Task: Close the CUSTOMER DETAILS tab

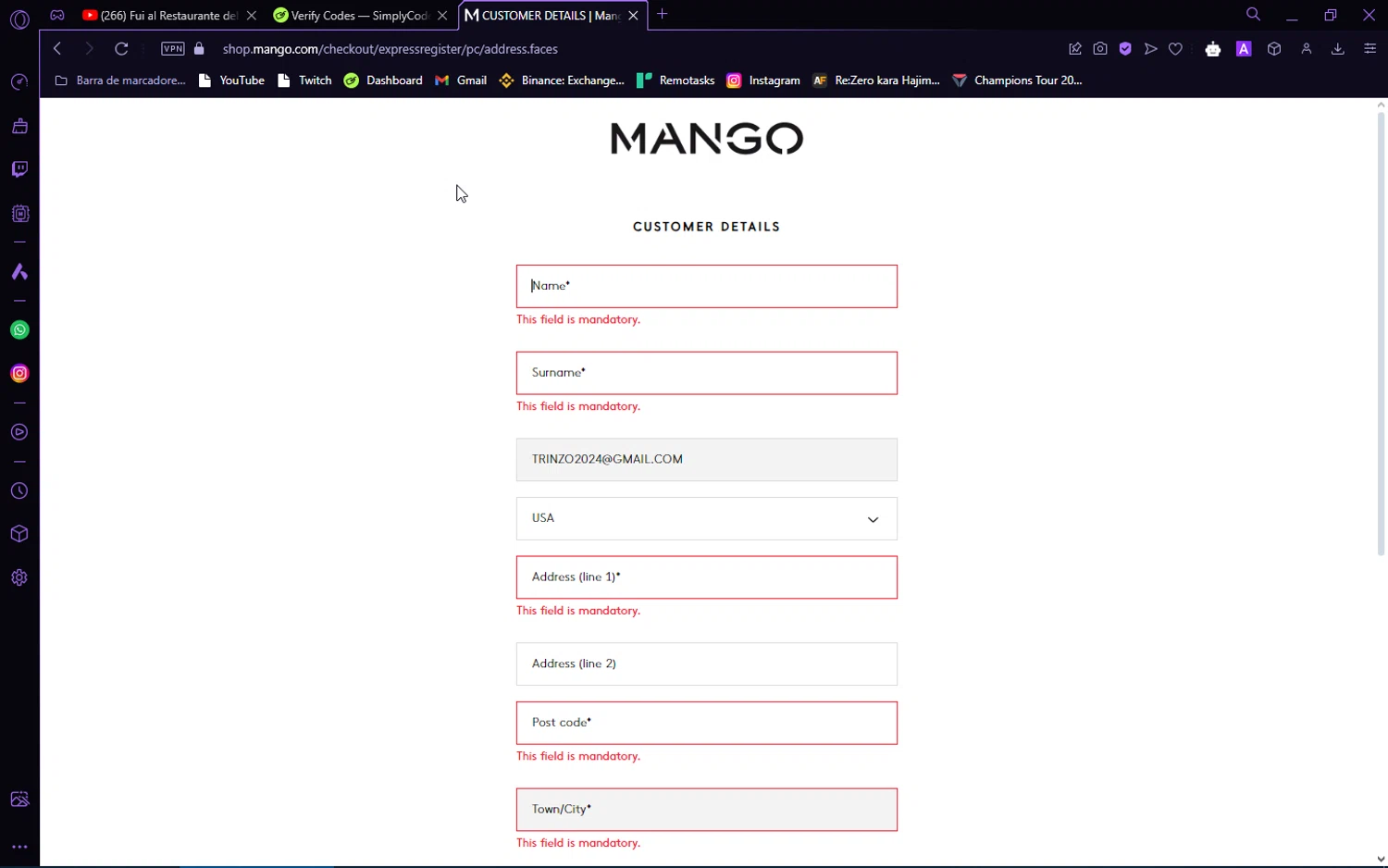Action: (x=634, y=16)
